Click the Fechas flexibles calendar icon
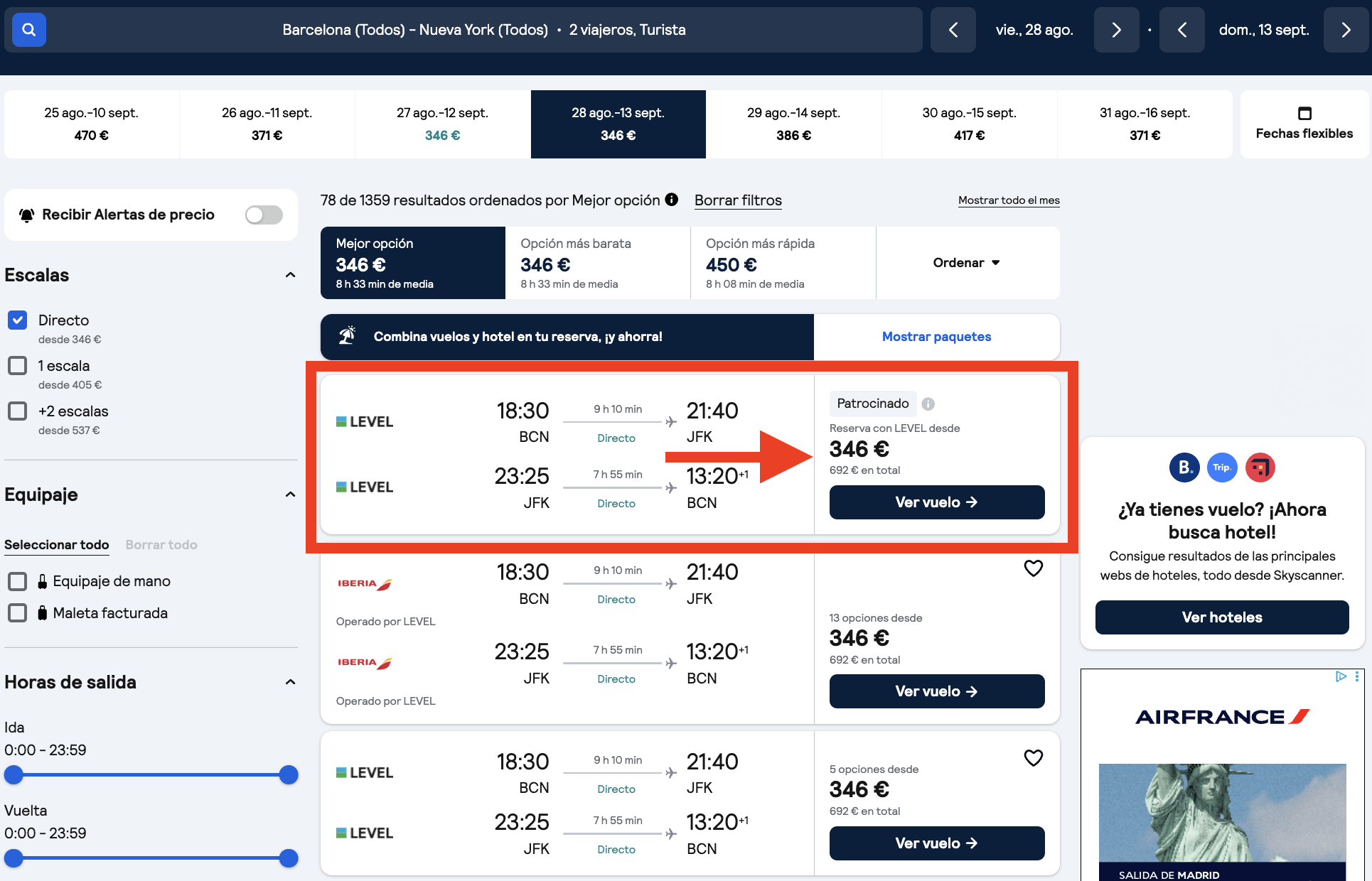This screenshot has height=881, width=1372. [x=1304, y=113]
